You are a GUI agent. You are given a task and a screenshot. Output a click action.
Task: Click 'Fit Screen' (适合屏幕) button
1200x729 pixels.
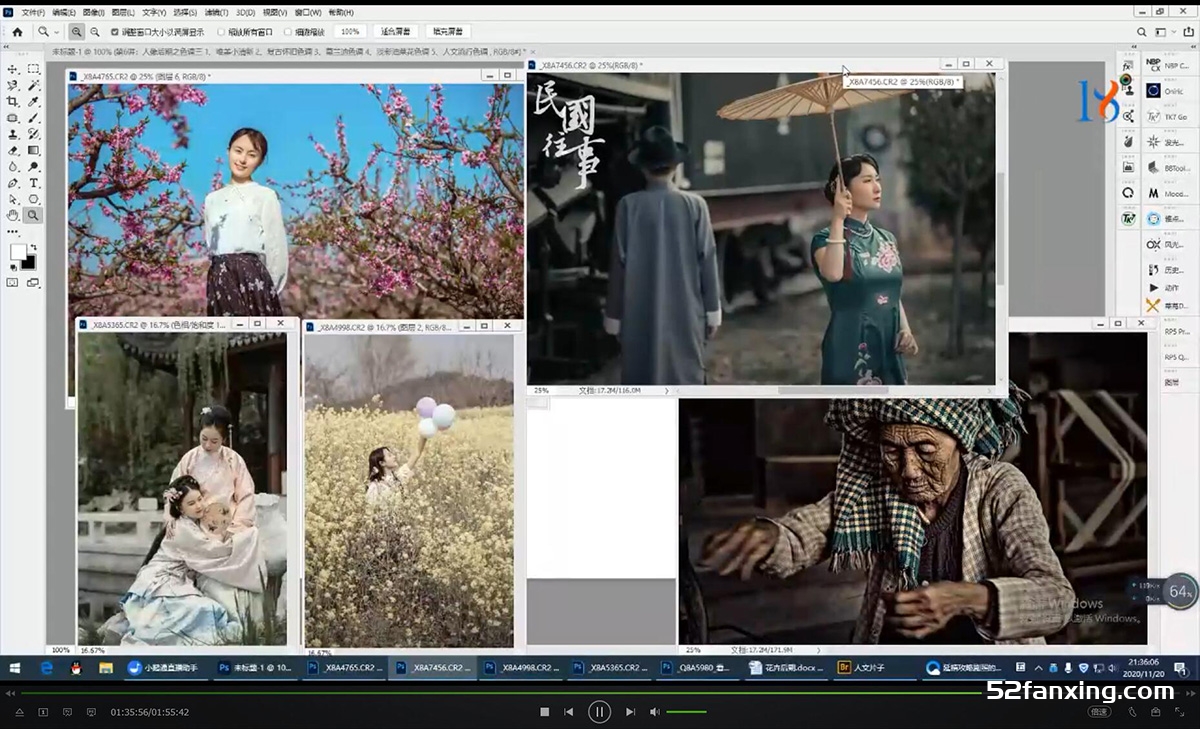(395, 32)
